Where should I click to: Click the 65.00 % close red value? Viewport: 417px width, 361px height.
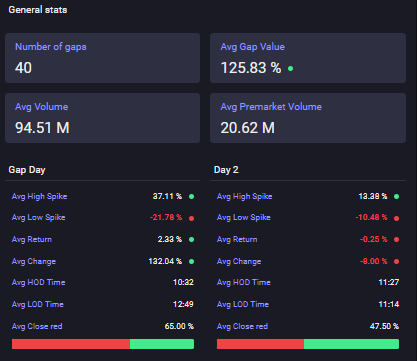point(179,326)
